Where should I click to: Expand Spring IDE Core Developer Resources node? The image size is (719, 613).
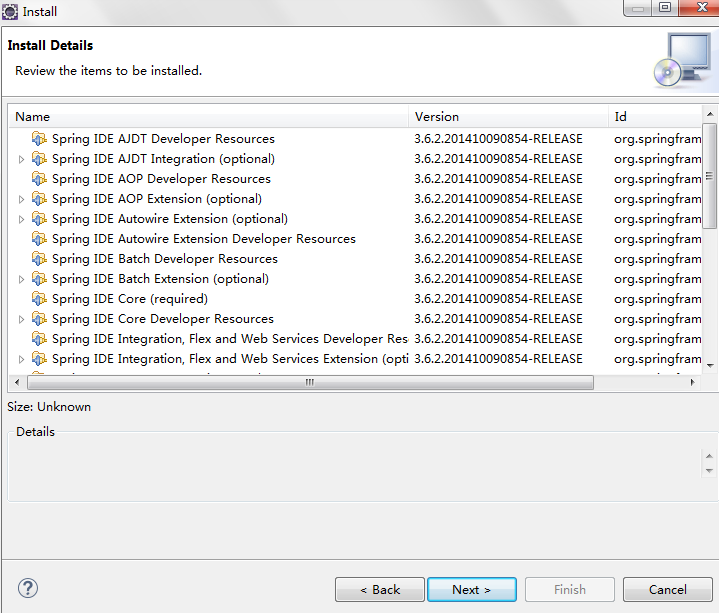21,320
